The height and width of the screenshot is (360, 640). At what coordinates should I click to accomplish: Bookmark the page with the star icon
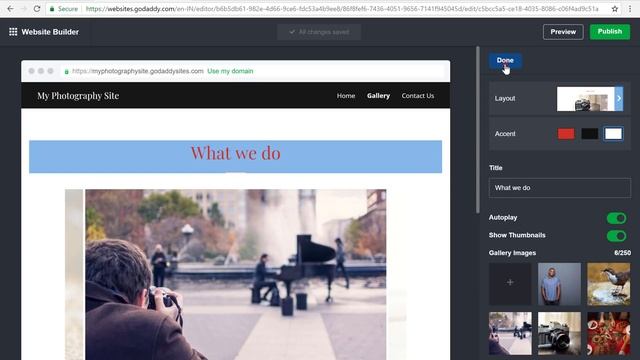point(615,9)
